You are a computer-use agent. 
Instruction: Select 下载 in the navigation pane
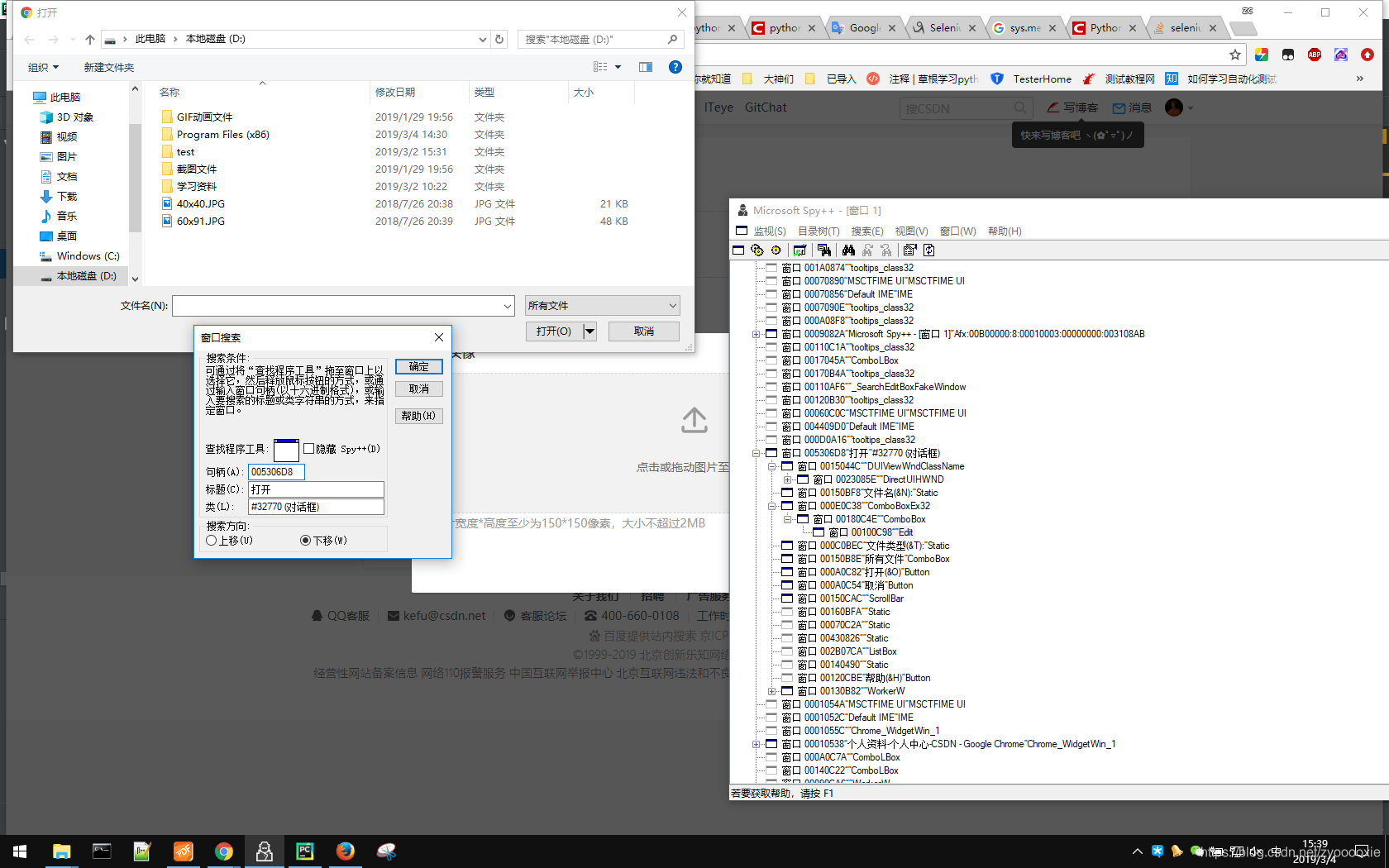[67, 196]
